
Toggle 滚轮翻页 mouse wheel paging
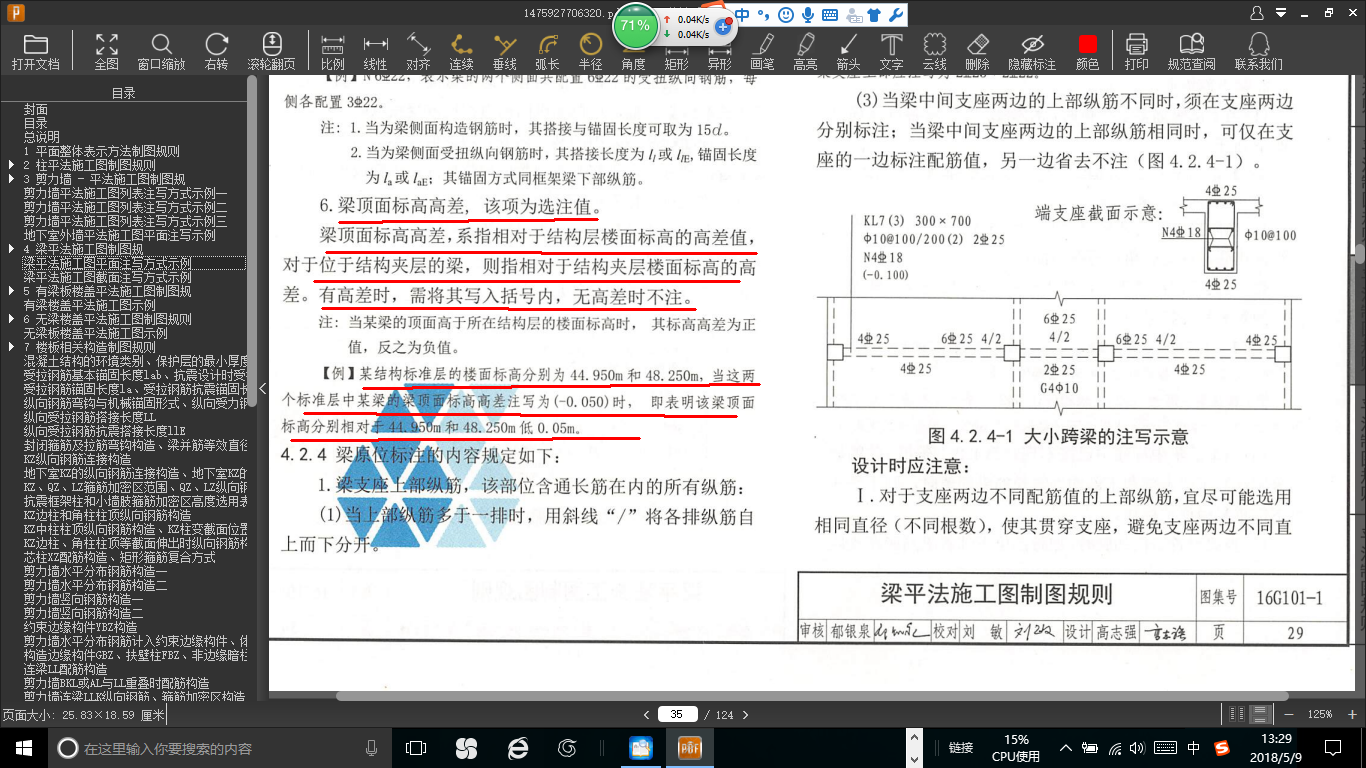tap(272, 51)
